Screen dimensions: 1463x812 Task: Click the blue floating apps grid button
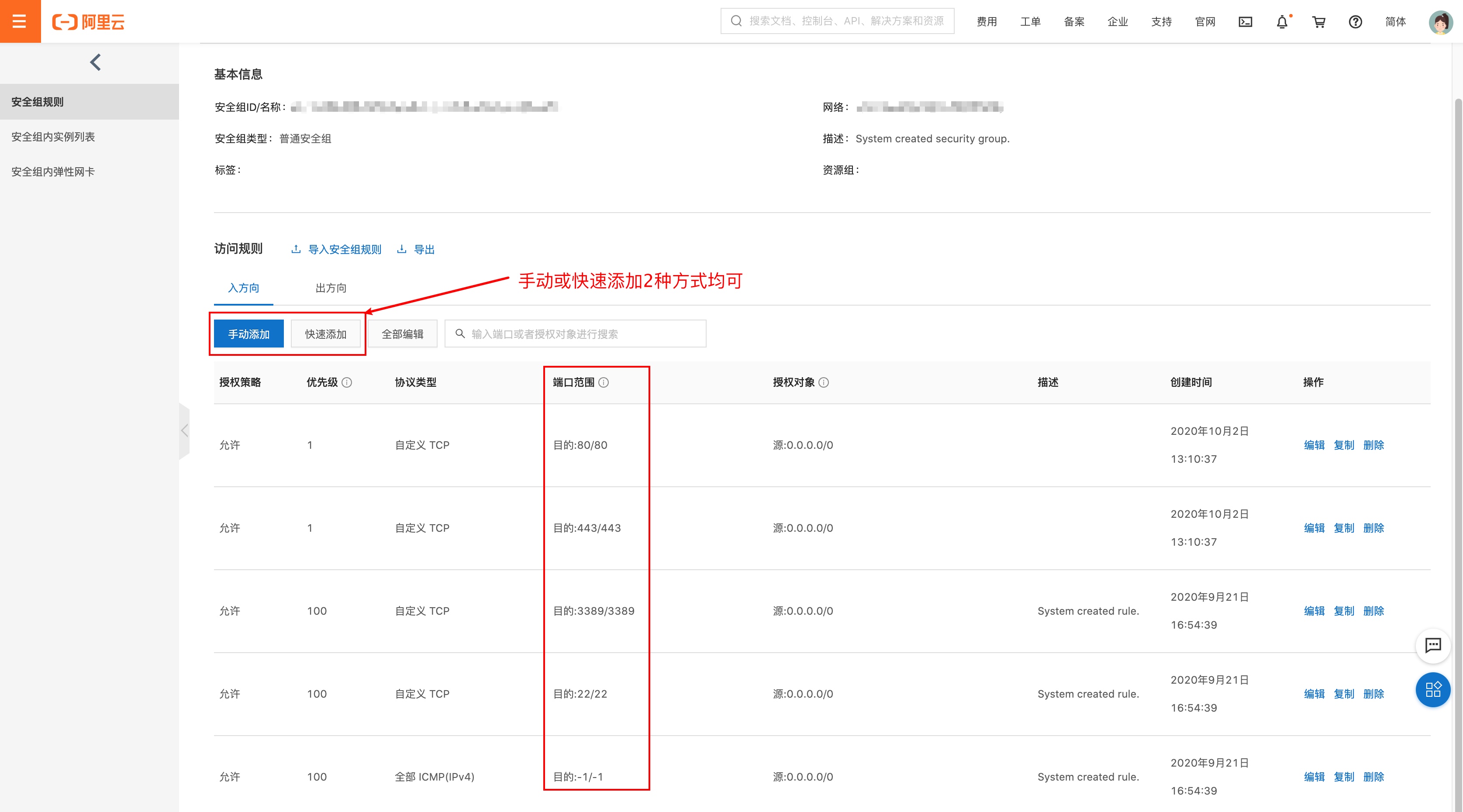[1432, 689]
